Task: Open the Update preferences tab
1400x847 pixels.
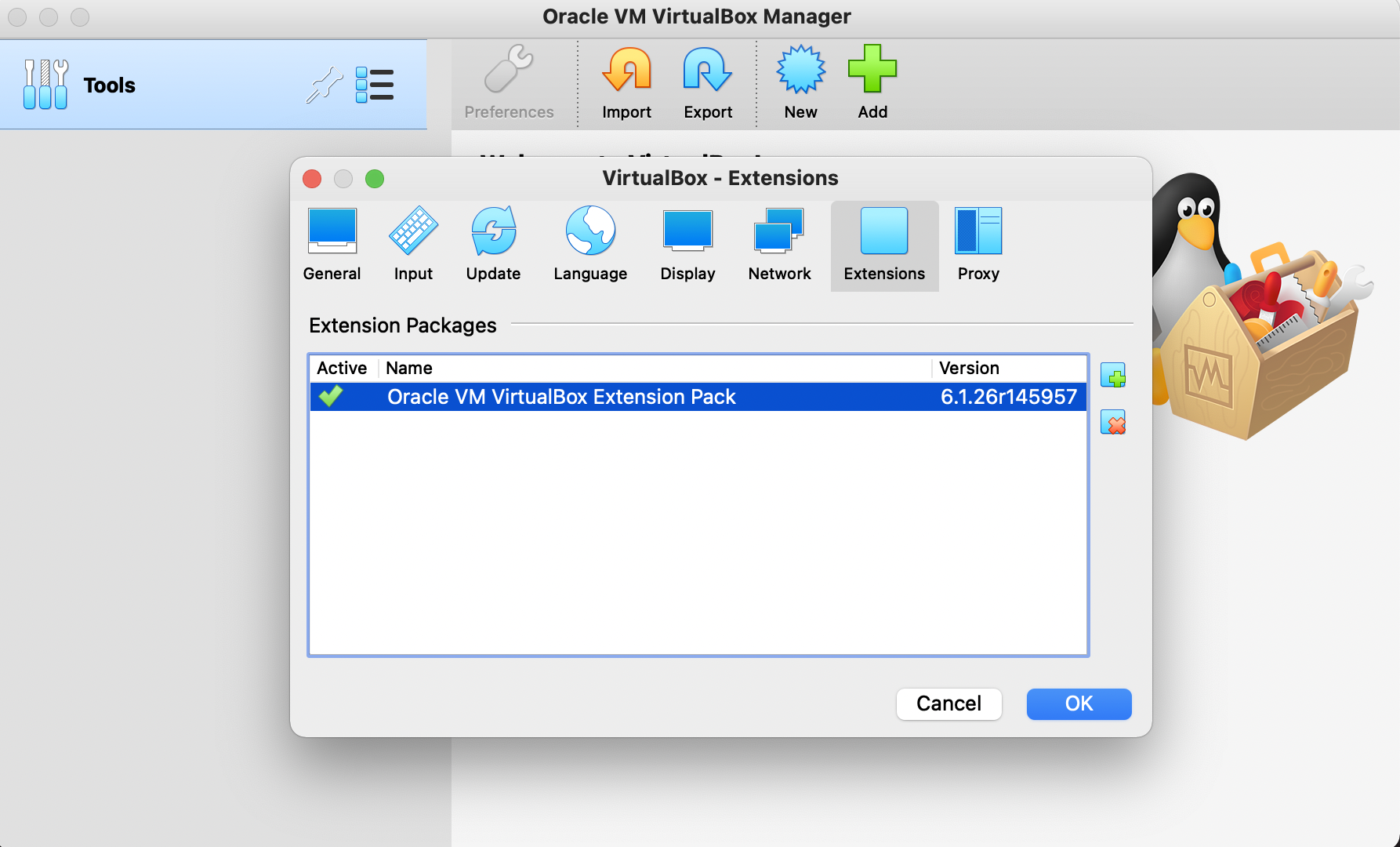Action: (x=493, y=245)
